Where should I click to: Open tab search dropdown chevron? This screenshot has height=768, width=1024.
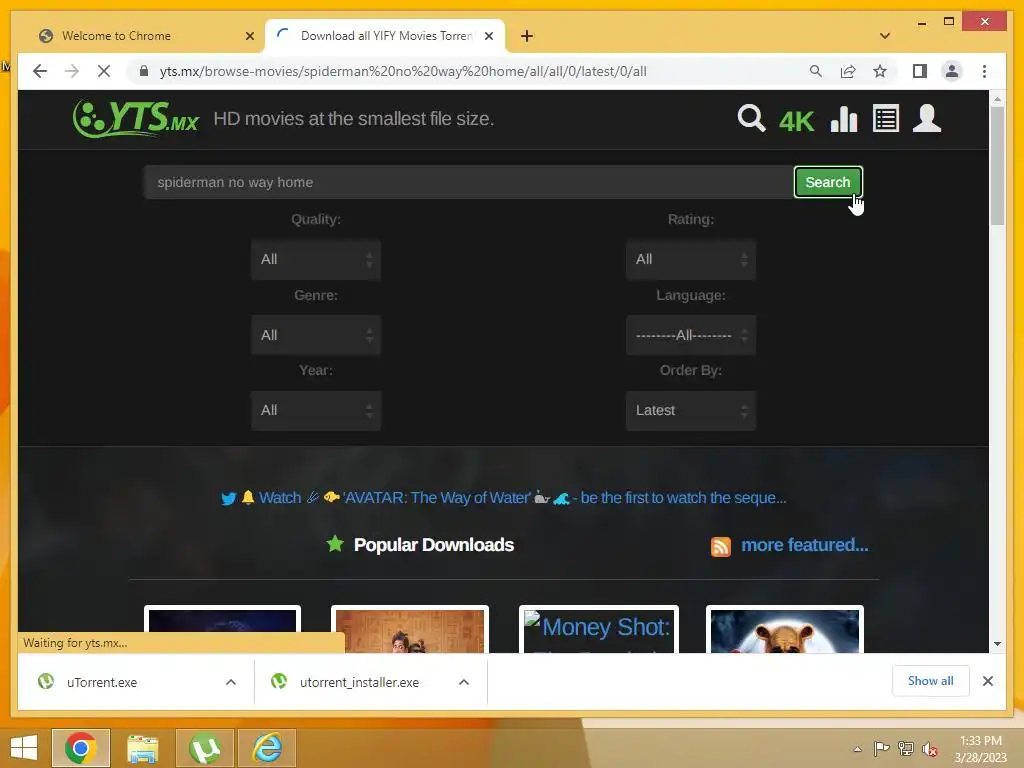click(x=884, y=36)
